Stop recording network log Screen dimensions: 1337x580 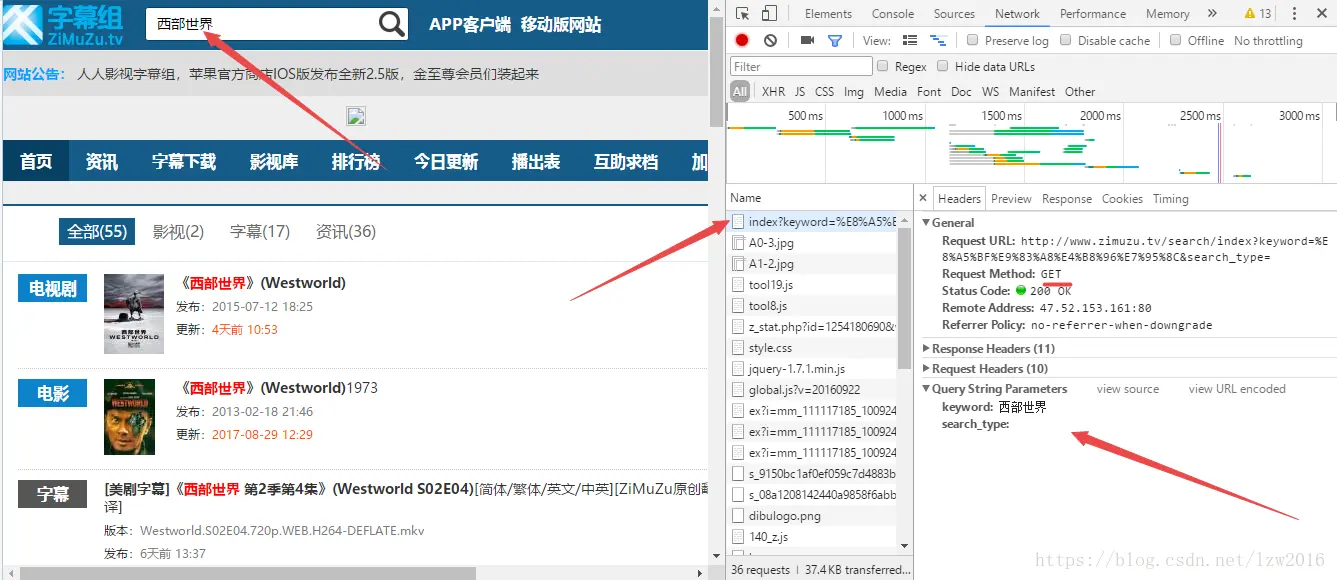click(x=742, y=40)
